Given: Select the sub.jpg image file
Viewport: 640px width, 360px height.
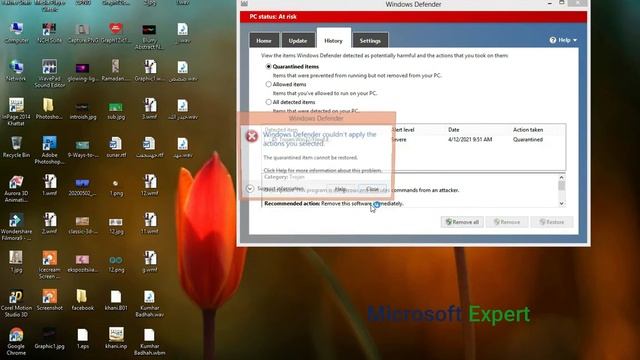Looking at the screenshot, I should tap(116, 111).
